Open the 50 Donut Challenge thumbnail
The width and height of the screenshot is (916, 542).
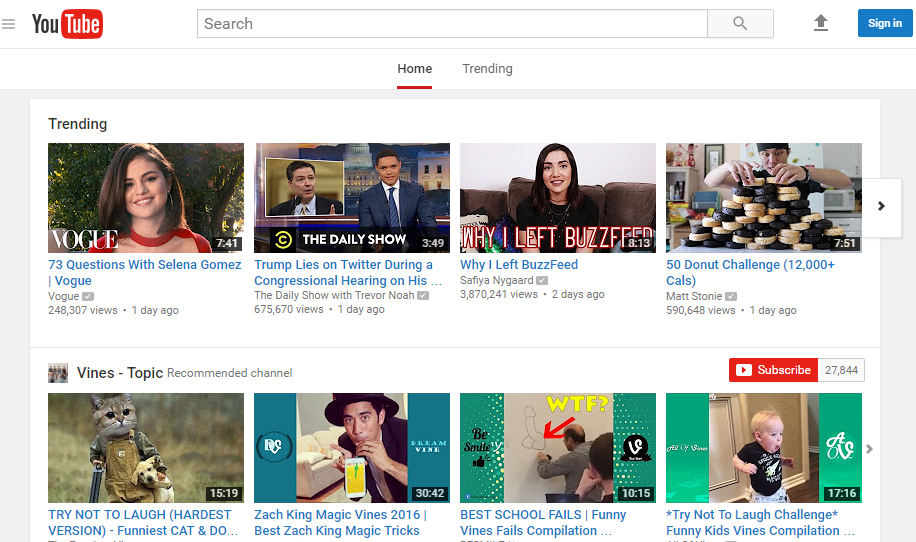(x=764, y=198)
